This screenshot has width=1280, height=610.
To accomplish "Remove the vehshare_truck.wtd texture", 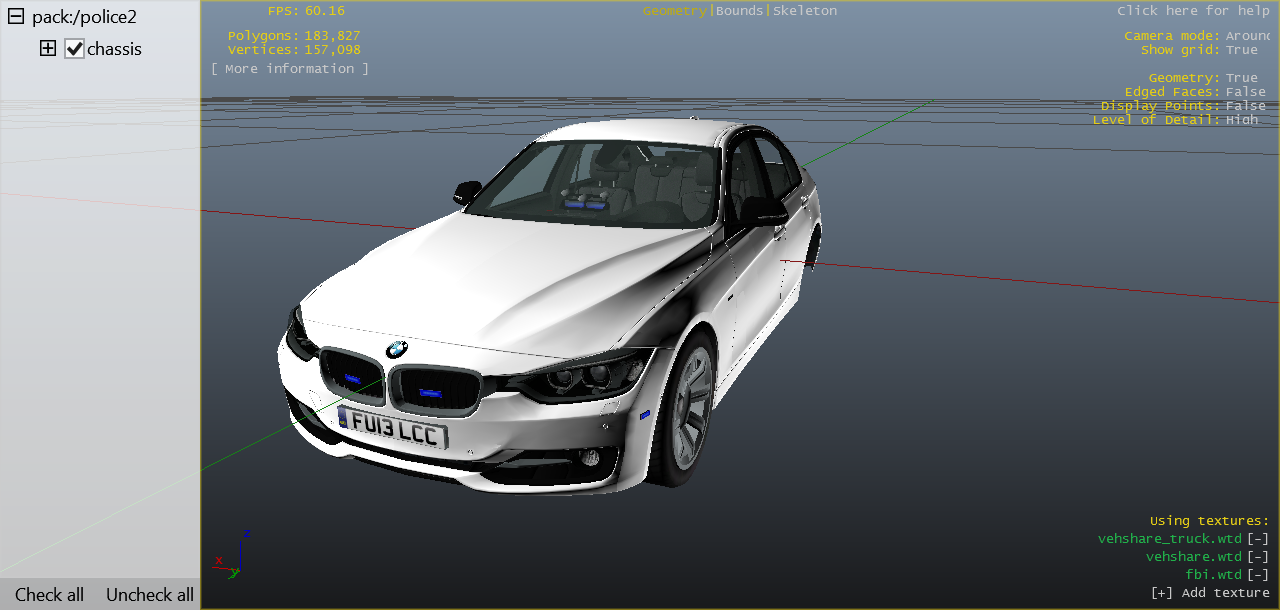I will click(1257, 539).
